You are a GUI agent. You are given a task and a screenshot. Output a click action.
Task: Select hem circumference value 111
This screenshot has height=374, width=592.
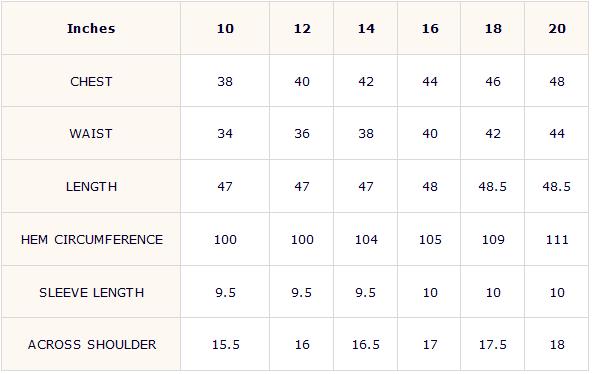pyautogui.click(x=557, y=240)
